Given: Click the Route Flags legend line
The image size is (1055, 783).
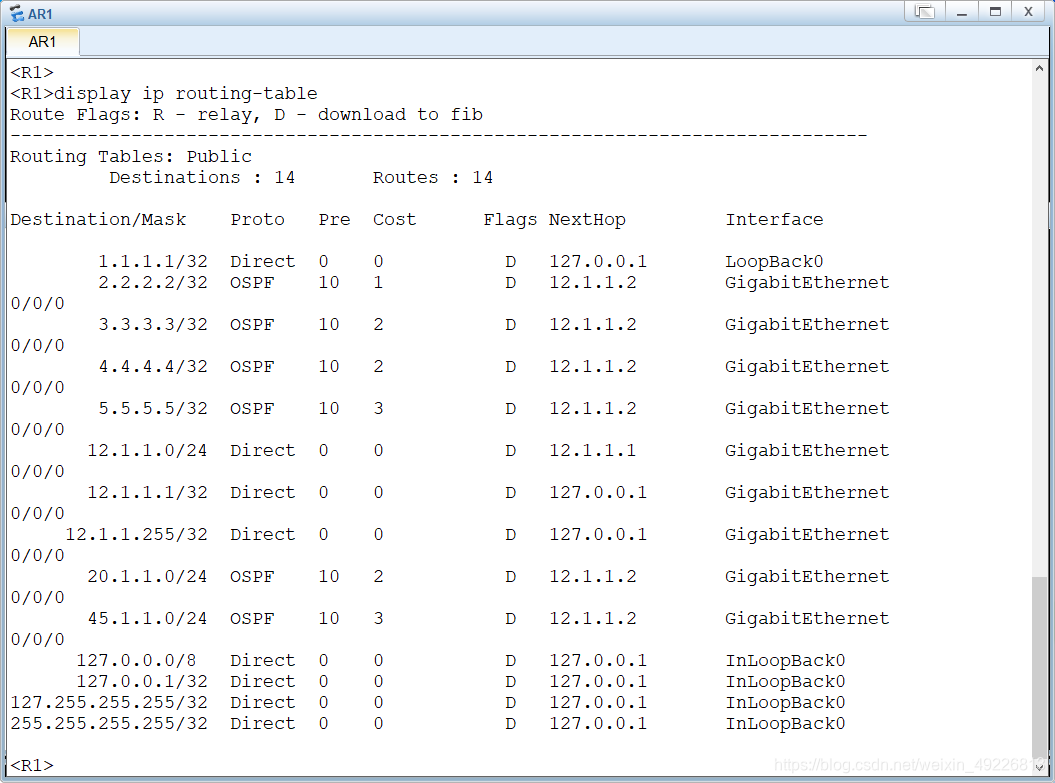Looking at the screenshot, I should point(246,114).
